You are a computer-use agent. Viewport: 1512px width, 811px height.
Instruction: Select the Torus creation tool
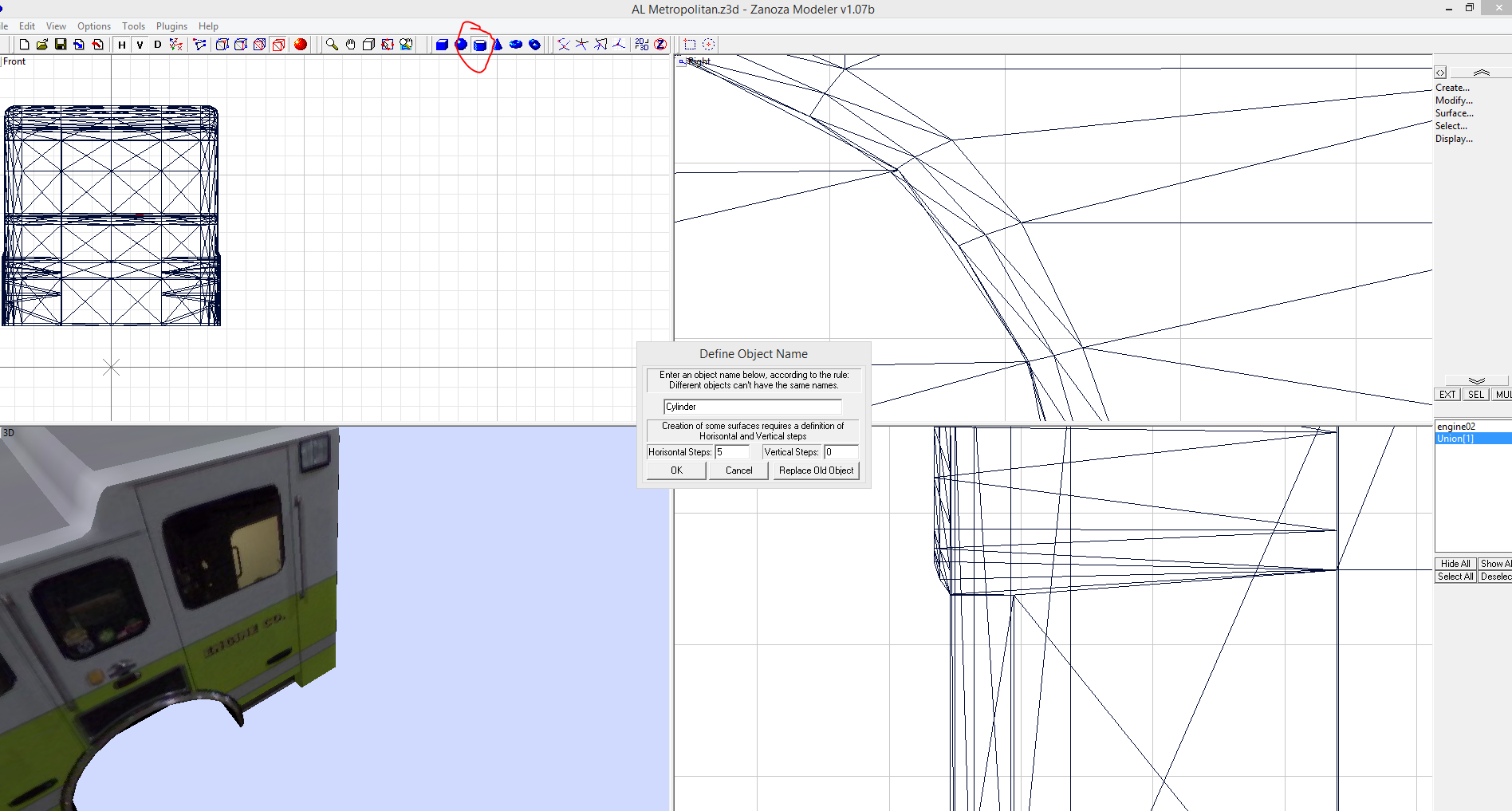(x=515, y=45)
